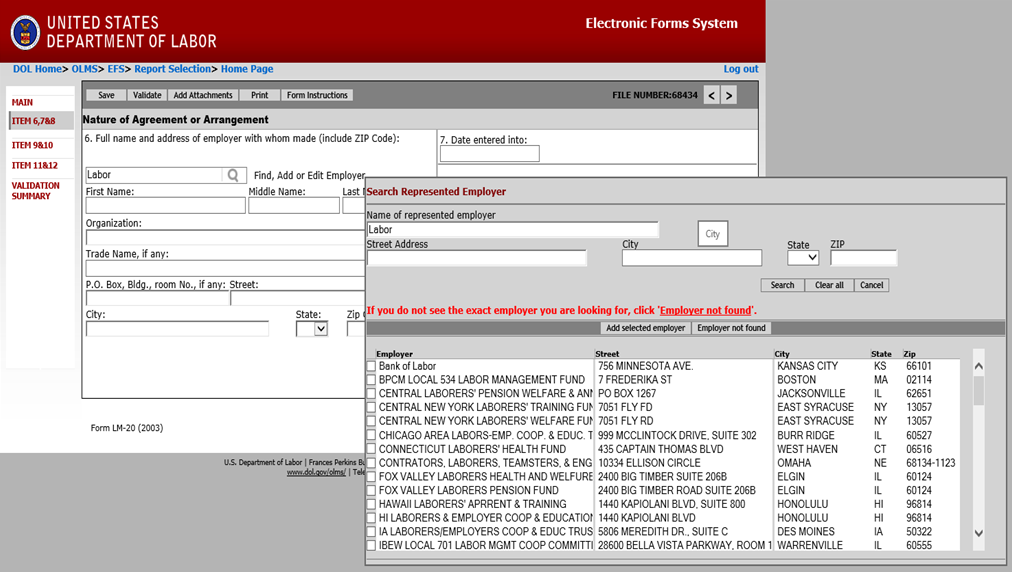Image resolution: width=1012 pixels, height=572 pixels.
Task: Click the Trade Name input field
Action: click(225, 268)
